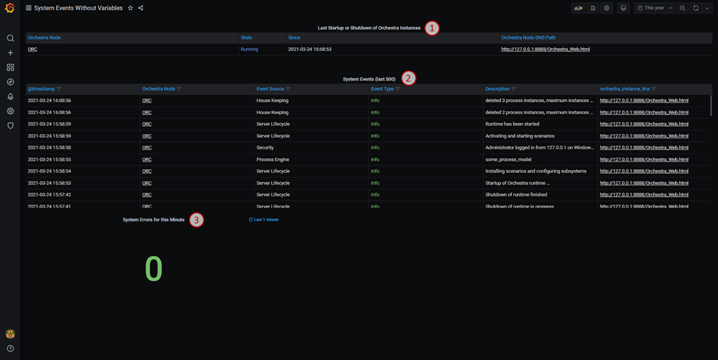
Task: Open the Alerting bell icon
Action: [10, 97]
